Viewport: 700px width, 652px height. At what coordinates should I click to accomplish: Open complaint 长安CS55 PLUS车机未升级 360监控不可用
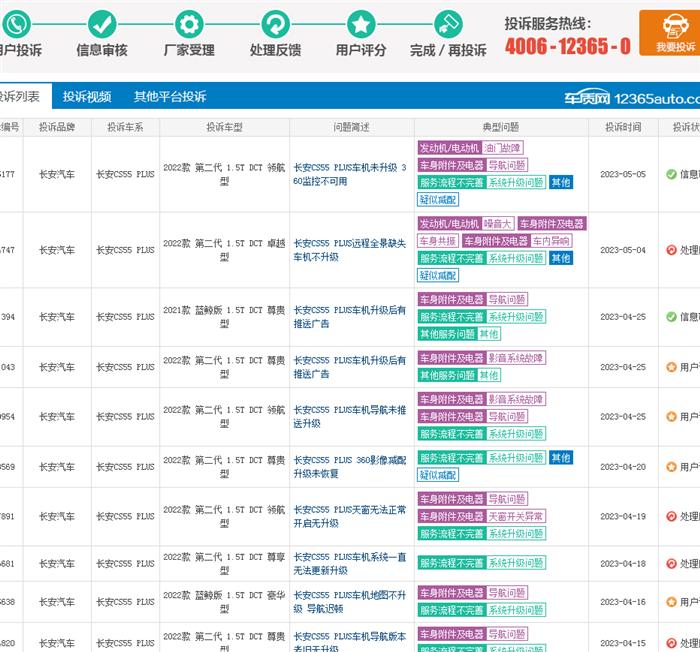pyautogui.click(x=350, y=174)
